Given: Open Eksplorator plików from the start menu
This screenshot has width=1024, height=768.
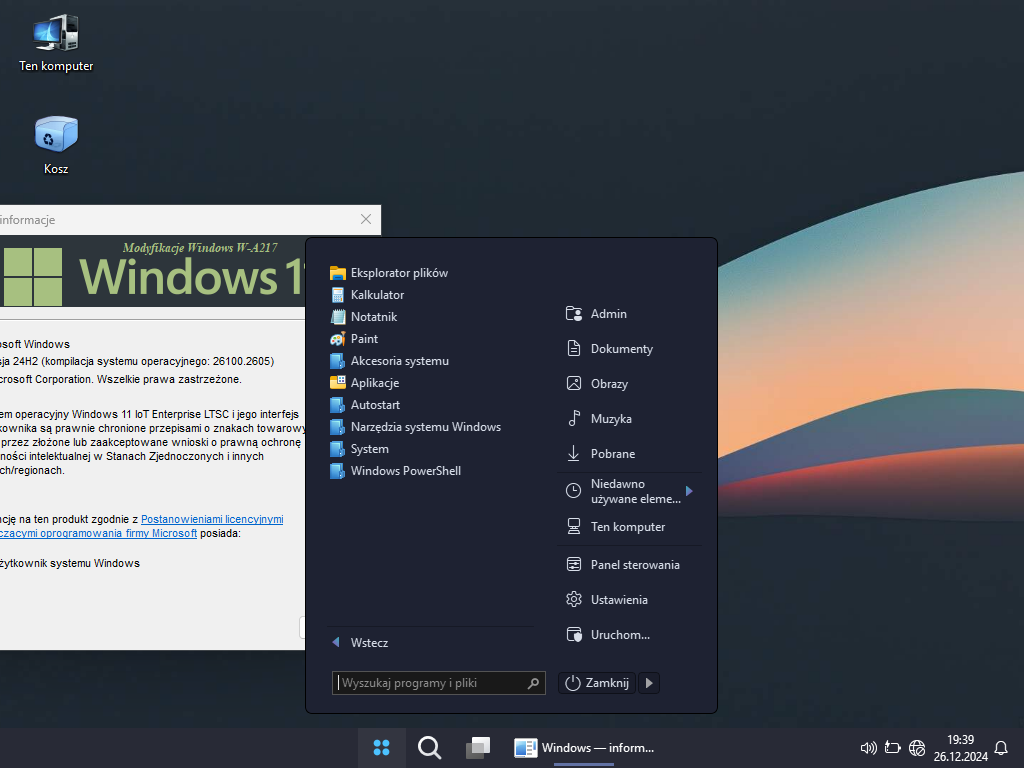Looking at the screenshot, I should 398,273.
